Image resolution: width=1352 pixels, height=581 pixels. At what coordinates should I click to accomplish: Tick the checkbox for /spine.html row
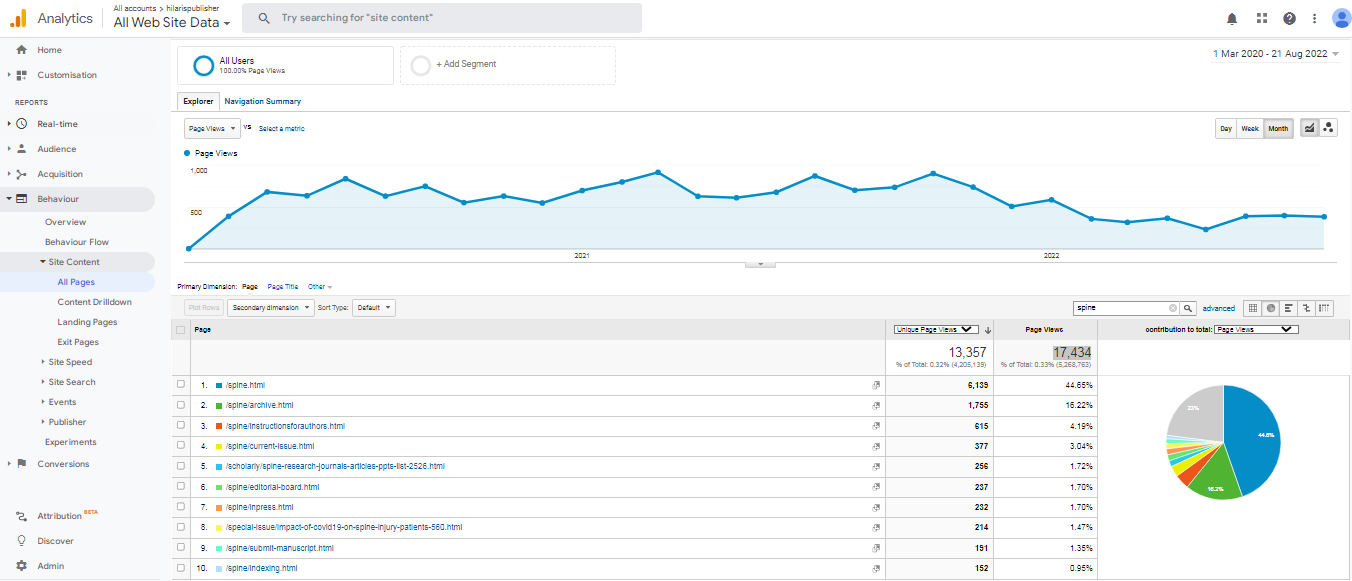click(x=181, y=384)
